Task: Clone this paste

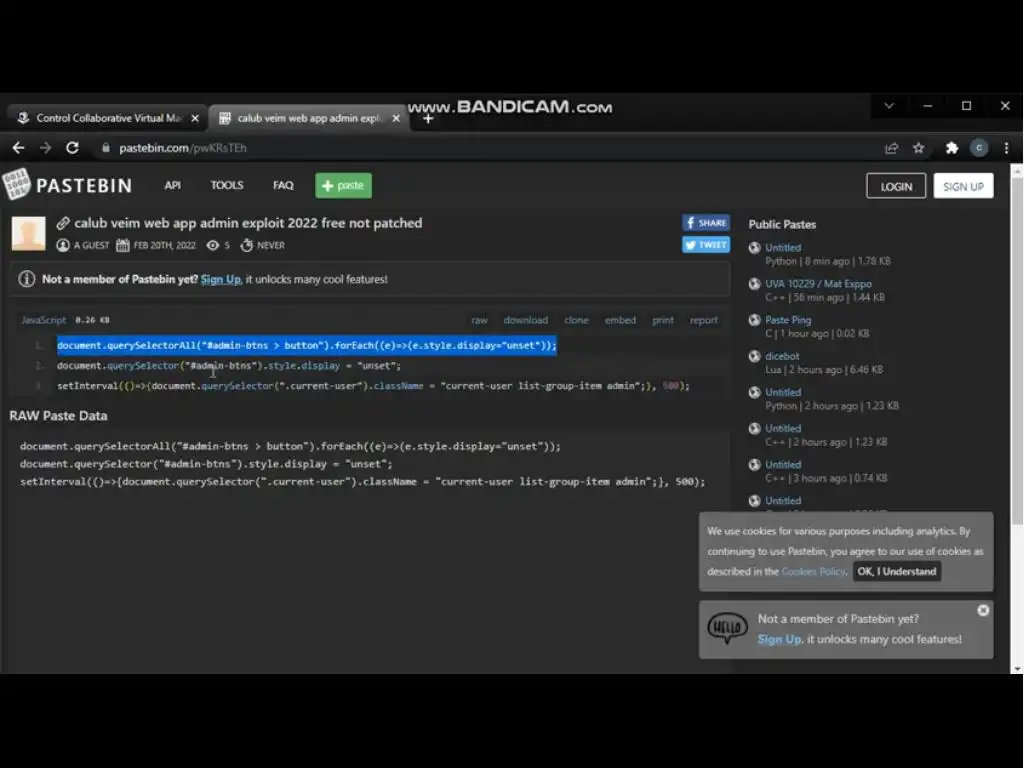Action: [576, 320]
